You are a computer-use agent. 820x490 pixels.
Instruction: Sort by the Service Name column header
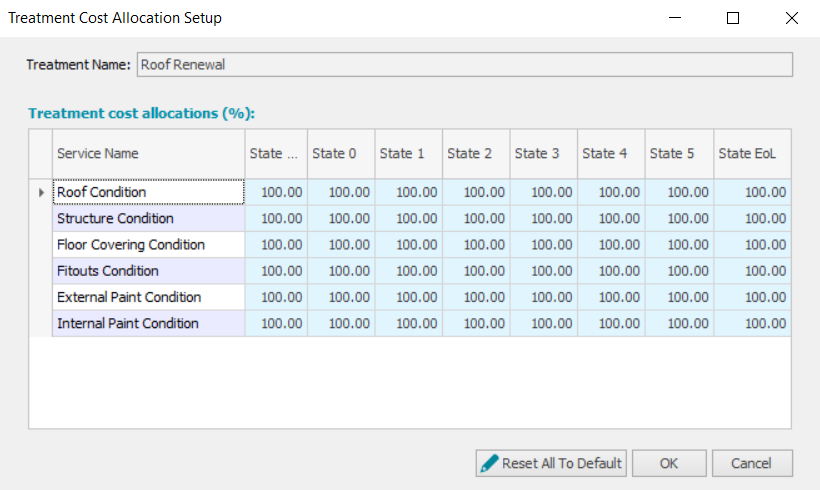coord(148,153)
